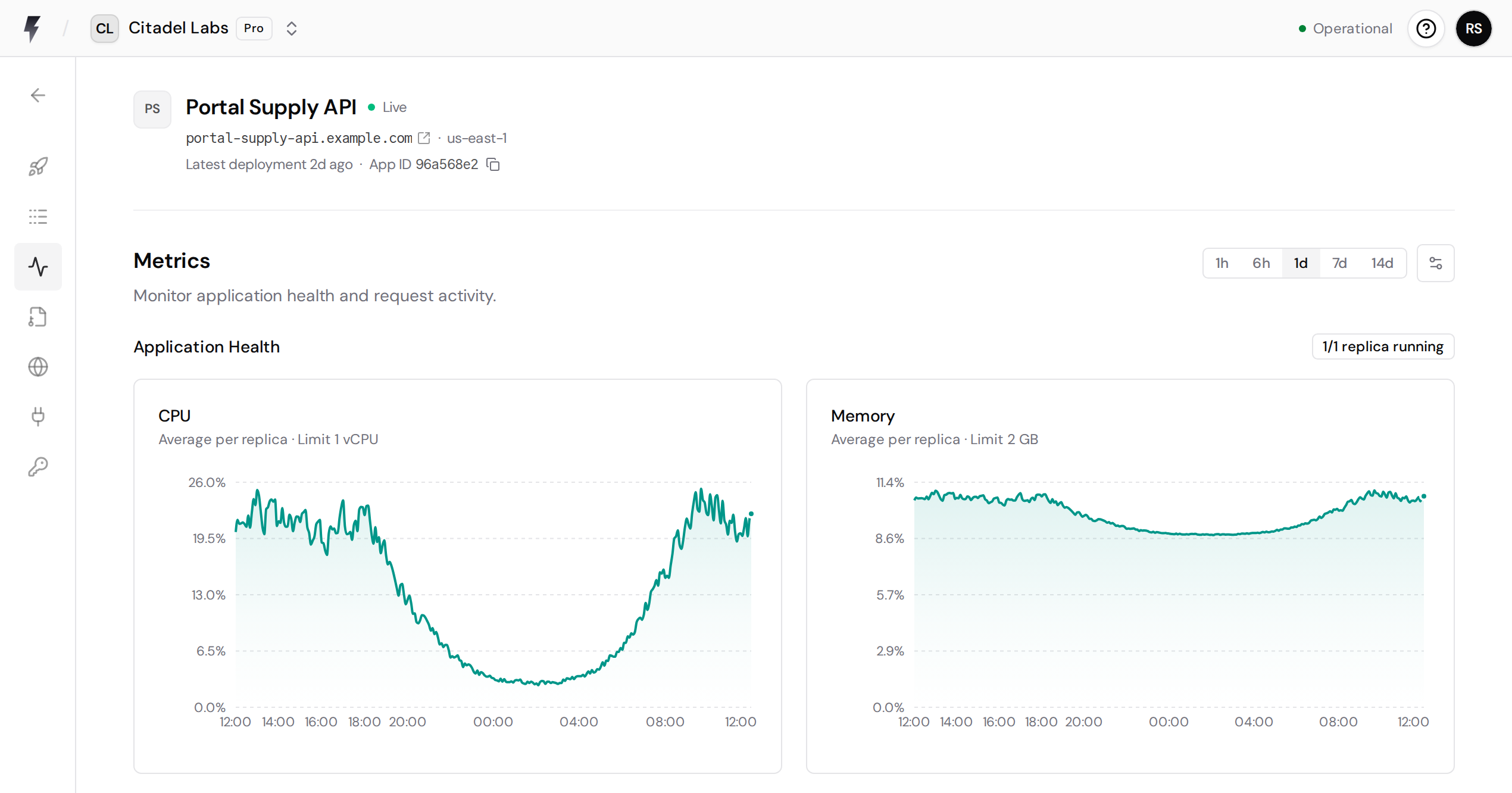
Task: Click the CPU chart 00:00 time label
Action: [493, 722]
